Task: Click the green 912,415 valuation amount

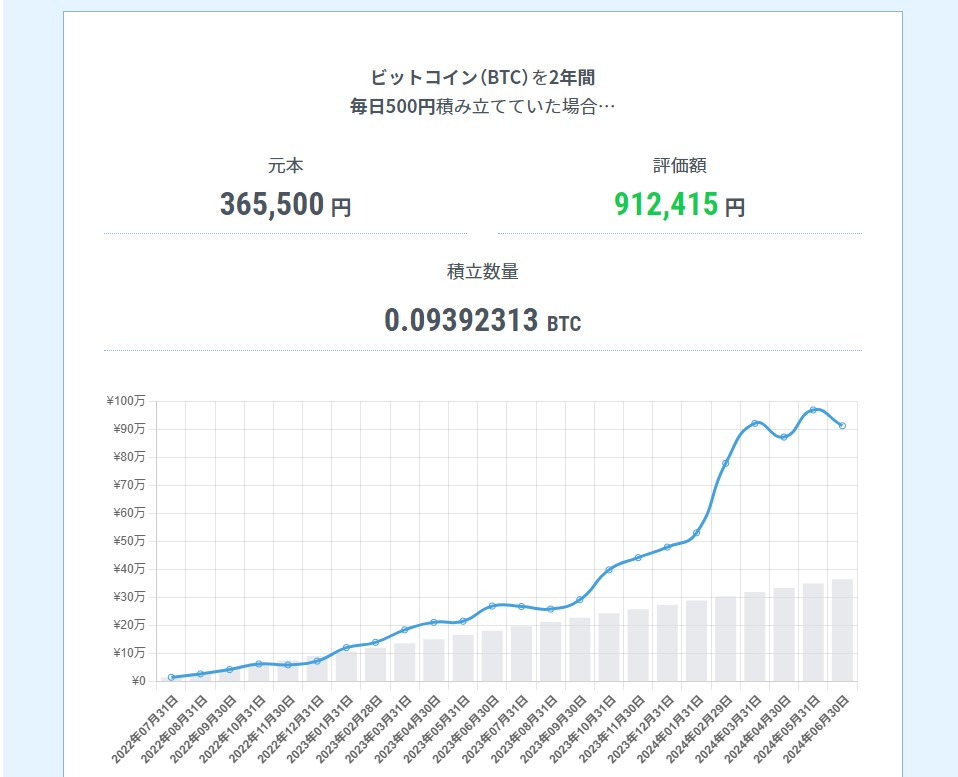Action: click(x=666, y=205)
